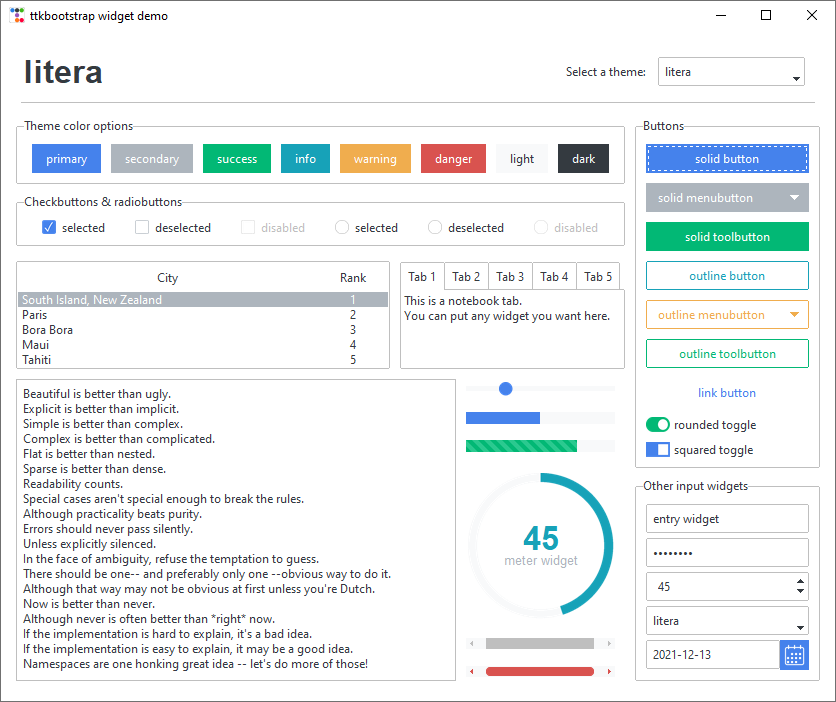
Task: Check the 'deselected' checkbutton
Action: point(142,227)
